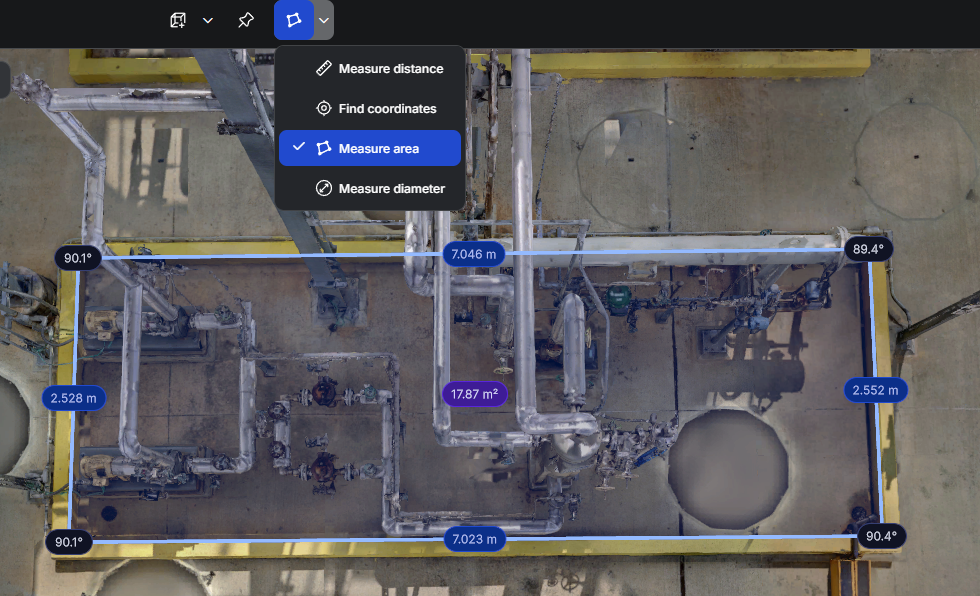Click the 89.4° top-right corner angle
This screenshot has width=980, height=596.
point(869,249)
